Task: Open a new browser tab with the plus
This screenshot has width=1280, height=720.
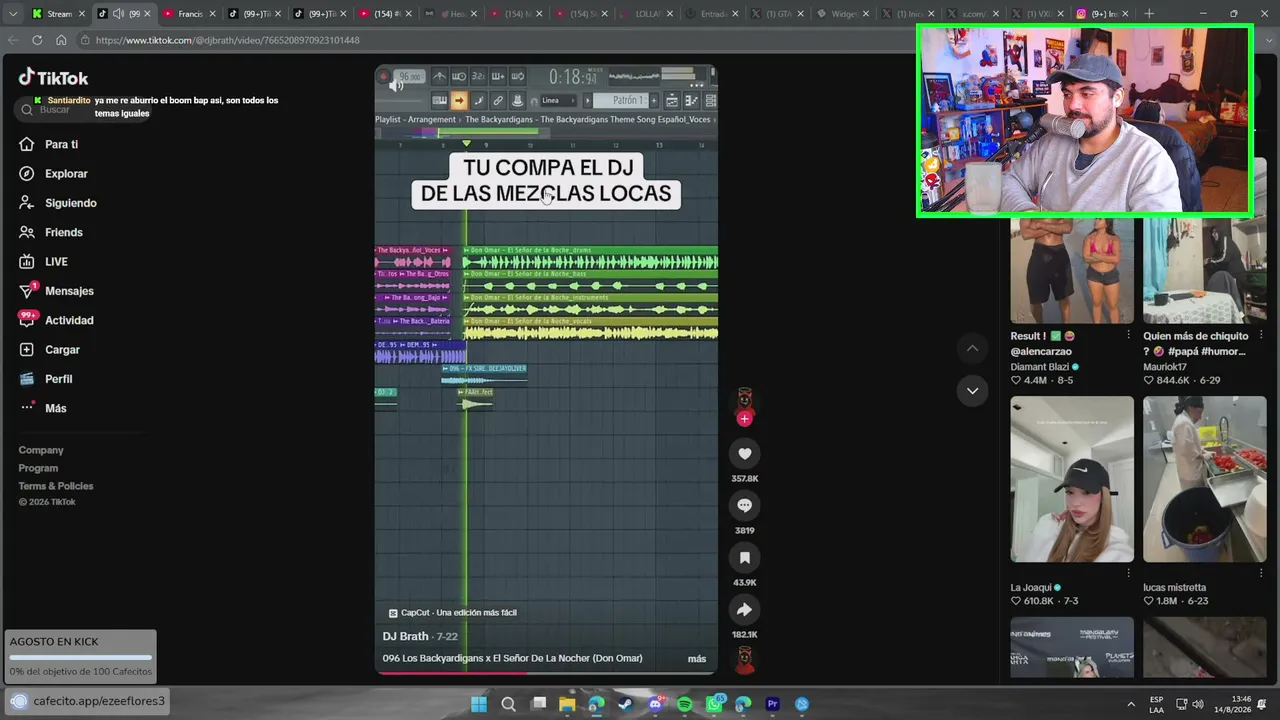Action: tap(1149, 14)
